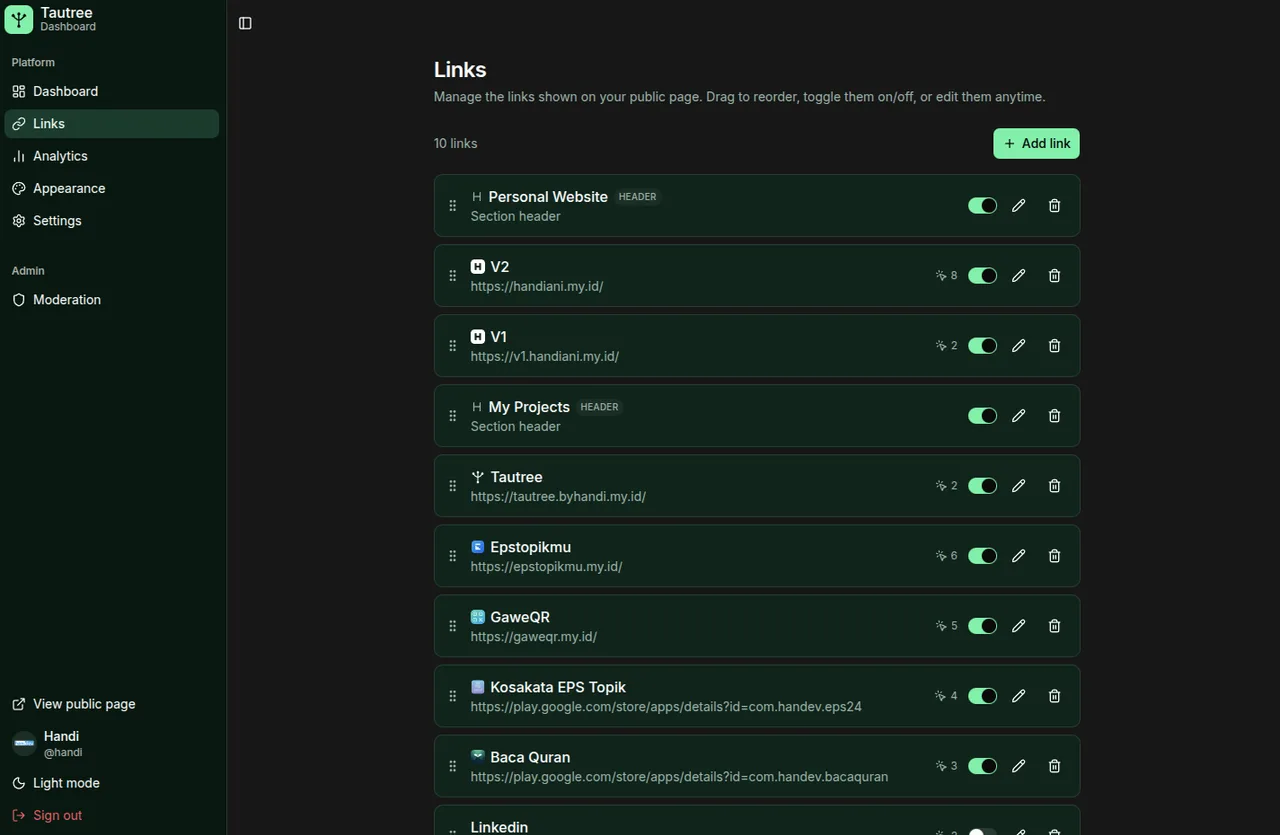Click the Tautree logo icon
1280x835 pixels.
19,19
